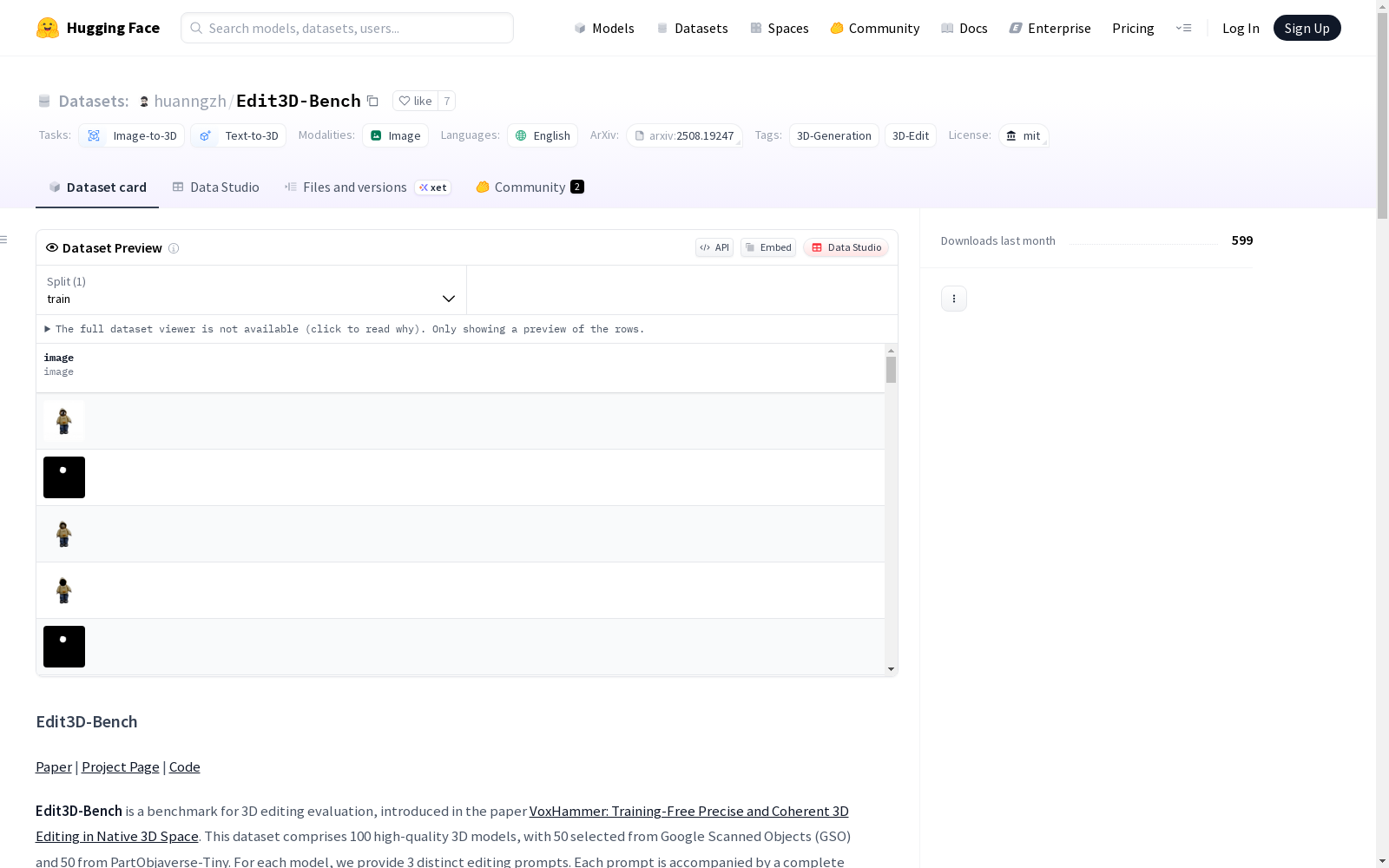Open the Split train dropdown
The height and width of the screenshot is (868, 1389).
click(252, 290)
